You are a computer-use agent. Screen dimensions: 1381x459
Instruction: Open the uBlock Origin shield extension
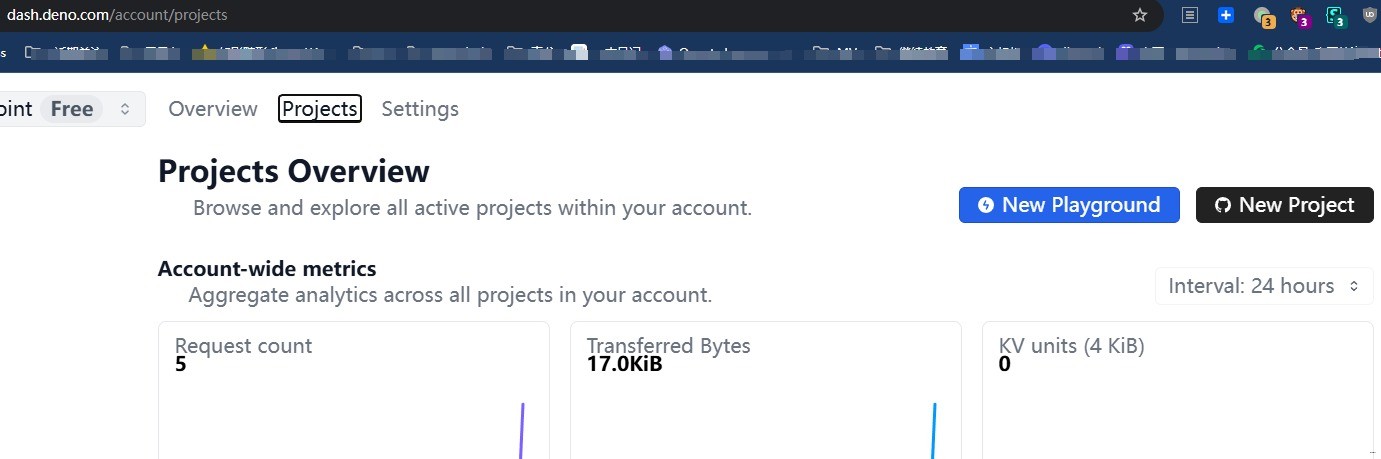[1369, 15]
